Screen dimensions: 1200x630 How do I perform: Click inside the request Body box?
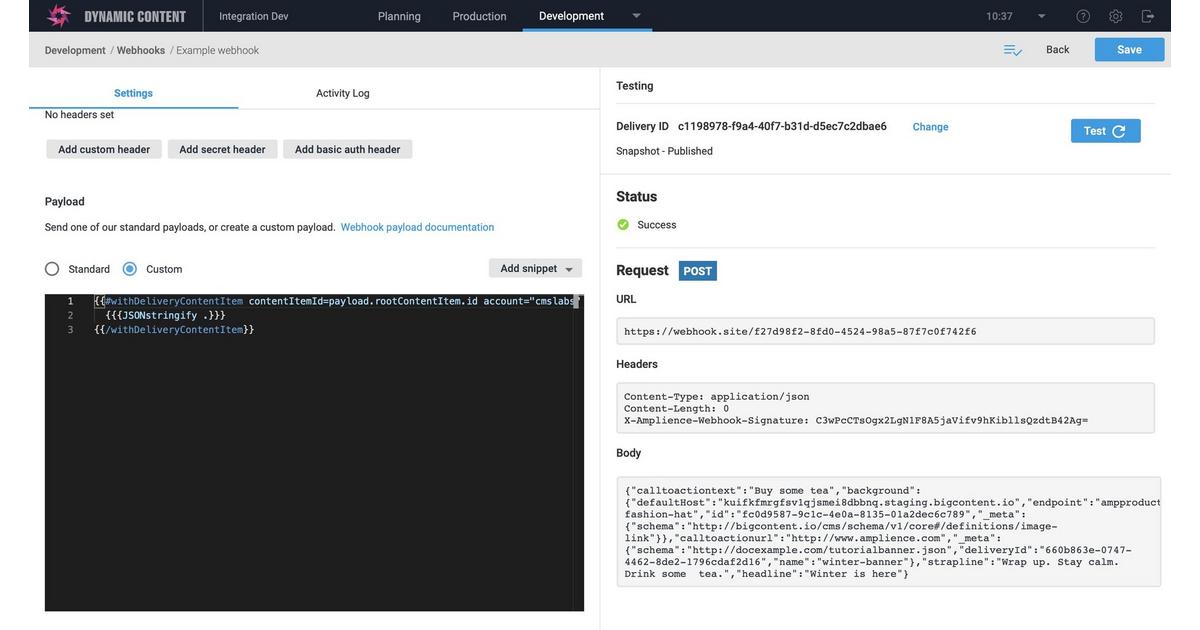[888, 532]
